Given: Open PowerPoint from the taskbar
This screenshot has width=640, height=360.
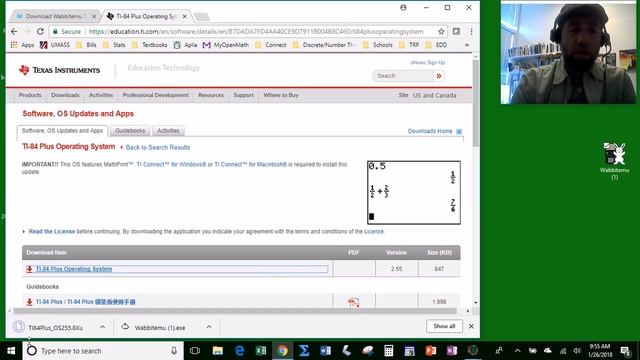Looking at the screenshot, I should [x=431, y=351].
